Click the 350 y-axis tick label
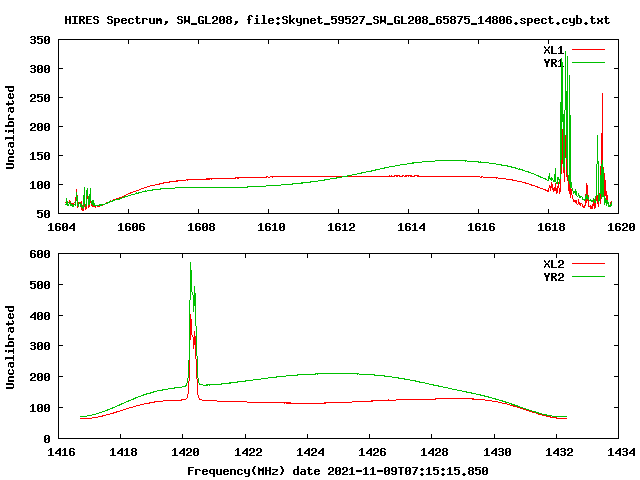 [40, 40]
